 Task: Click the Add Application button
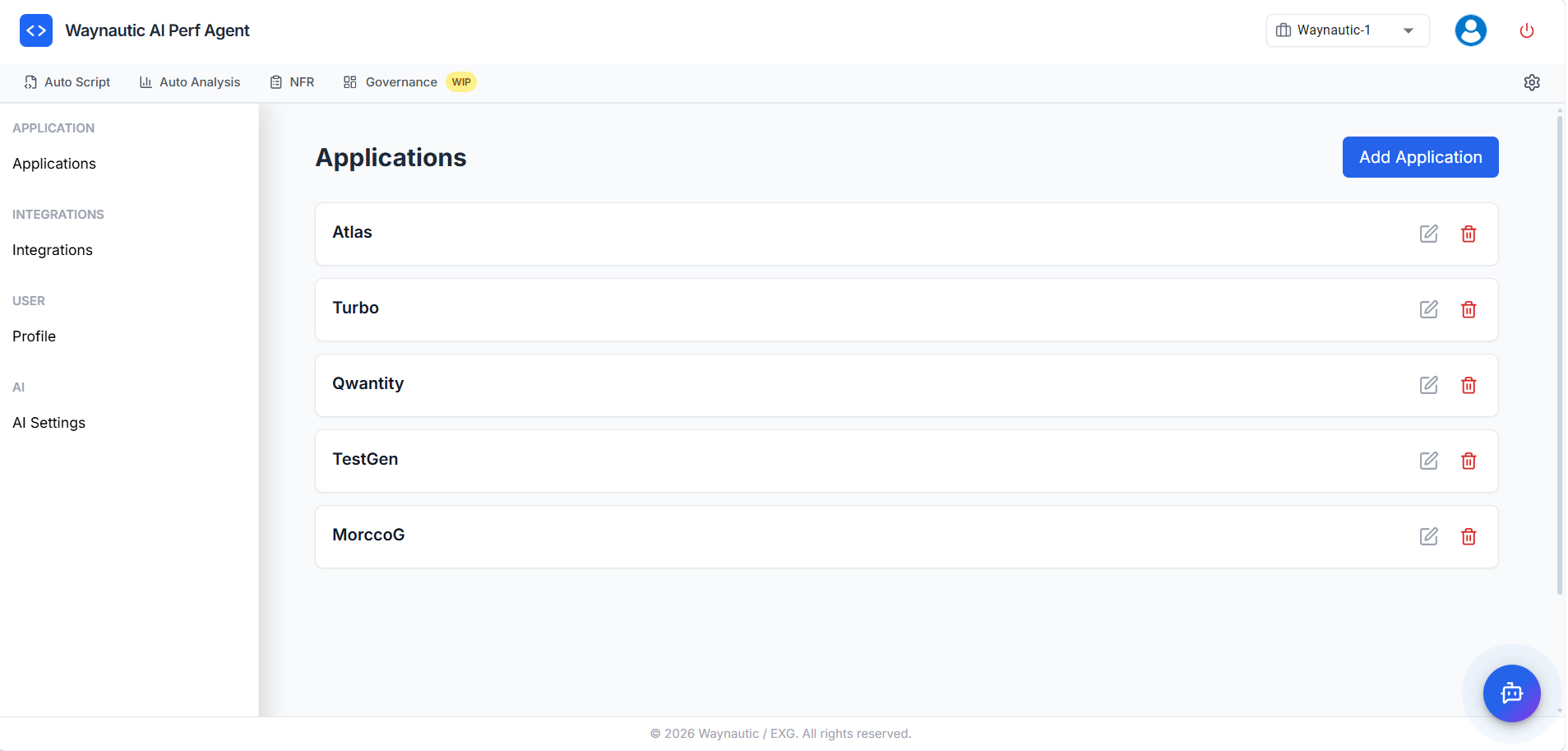click(x=1420, y=157)
